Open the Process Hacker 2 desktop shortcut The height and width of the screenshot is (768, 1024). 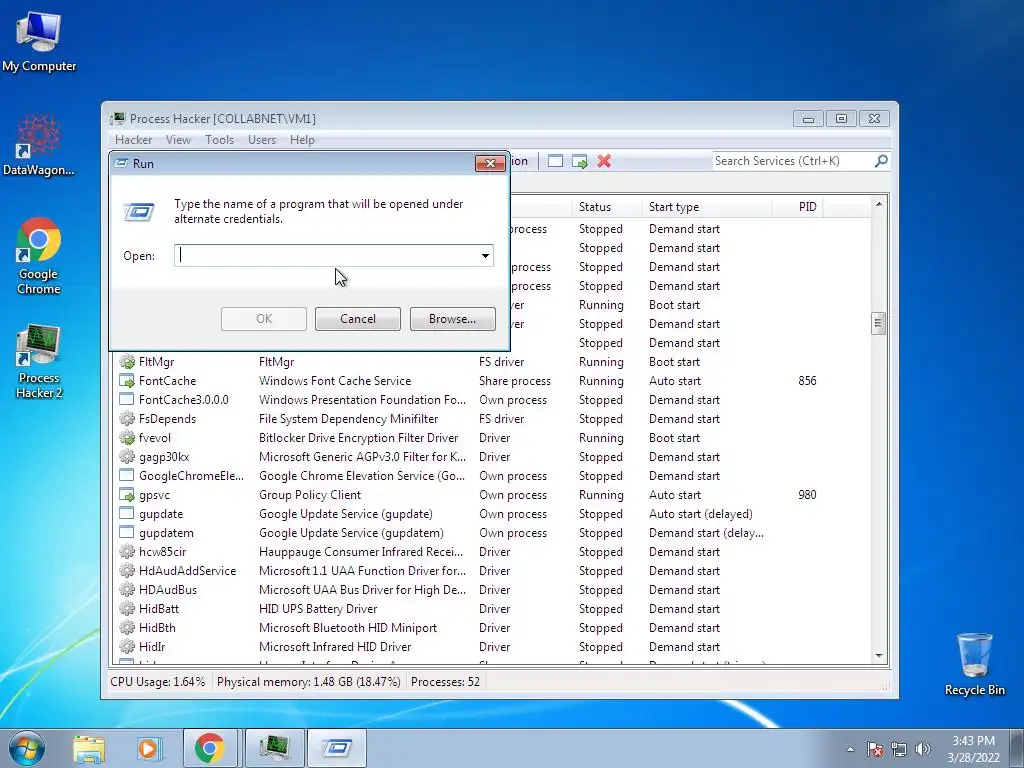pos(39,360)
